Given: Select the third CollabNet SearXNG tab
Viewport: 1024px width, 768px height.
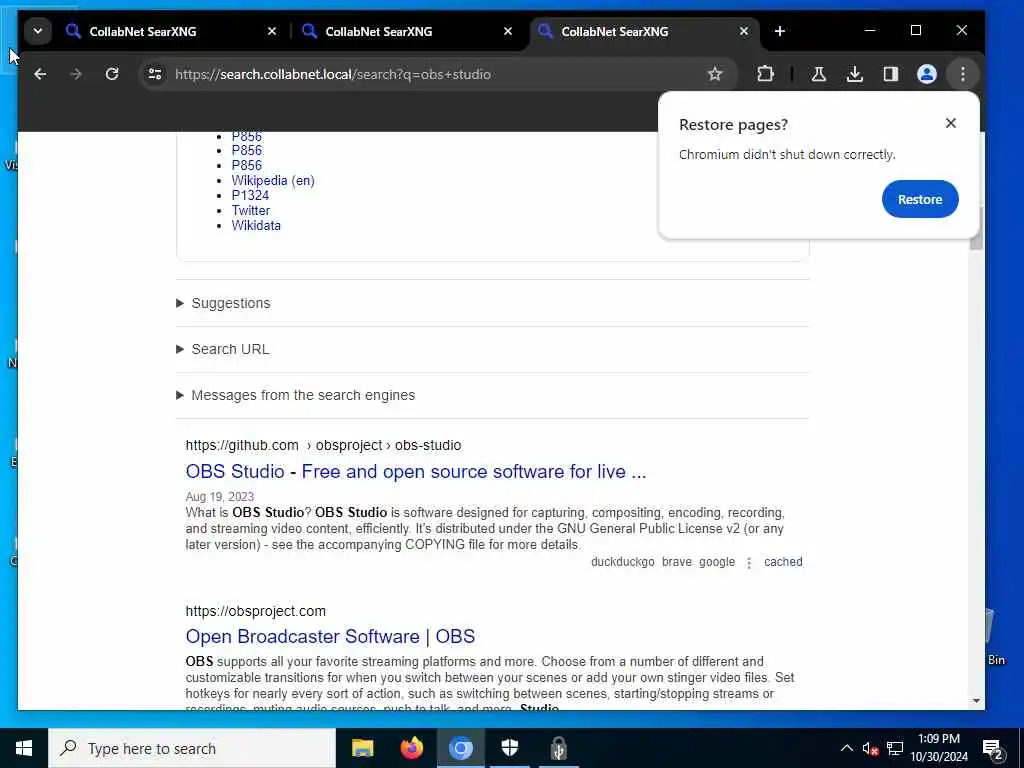Looking at the screenshot, I should [643, 31].
